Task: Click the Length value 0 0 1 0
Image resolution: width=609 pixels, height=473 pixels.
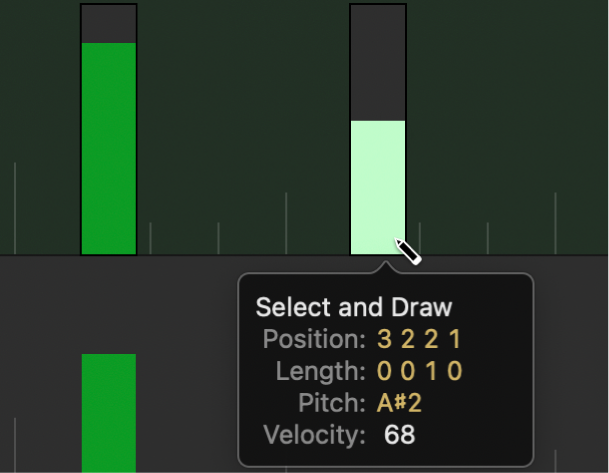Action: pyautogui.click(x=420, y=371)
